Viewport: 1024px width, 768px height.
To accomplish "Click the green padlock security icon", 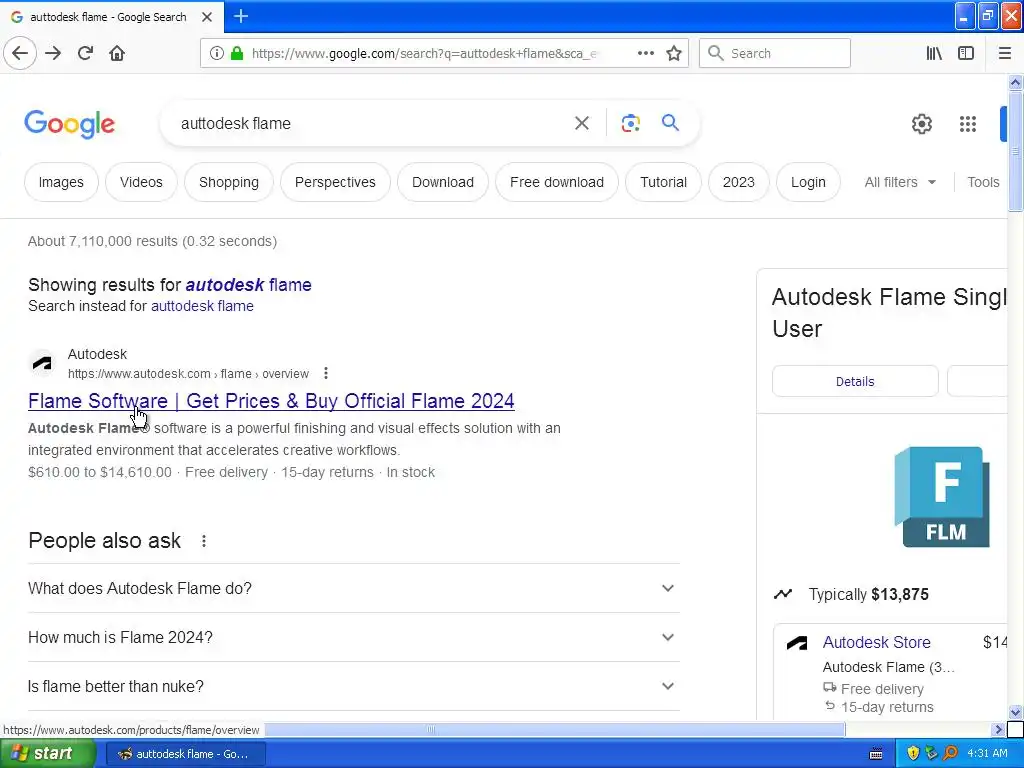I will click(x=237, y=53).
